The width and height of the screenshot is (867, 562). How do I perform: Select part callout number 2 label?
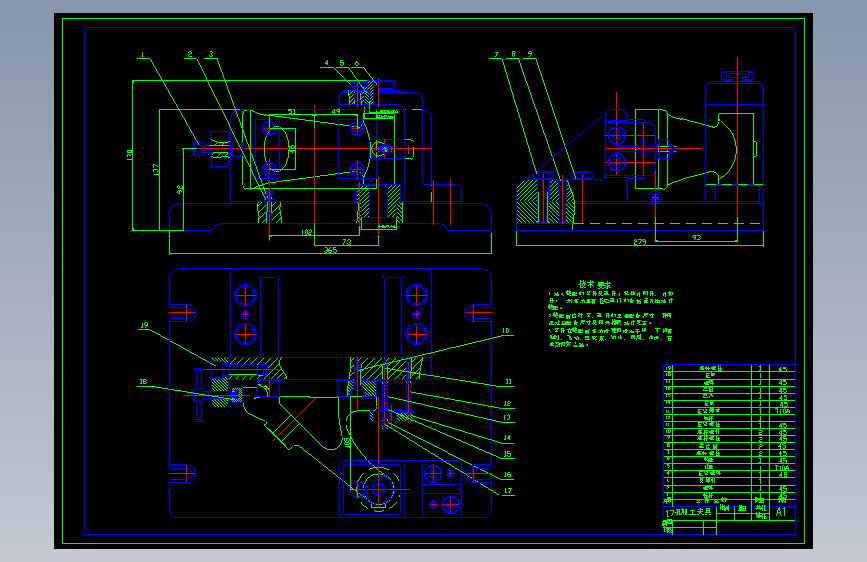(x=190, y=54)
